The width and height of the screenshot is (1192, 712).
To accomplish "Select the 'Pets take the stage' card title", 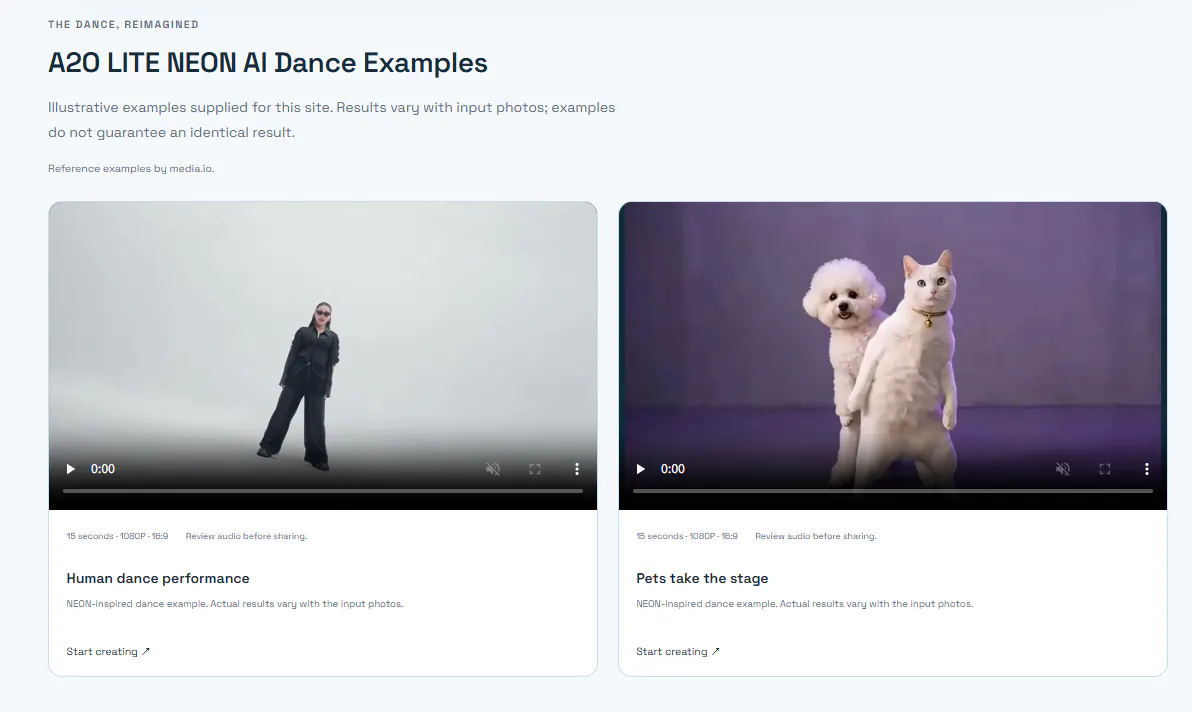I will 702,578.
